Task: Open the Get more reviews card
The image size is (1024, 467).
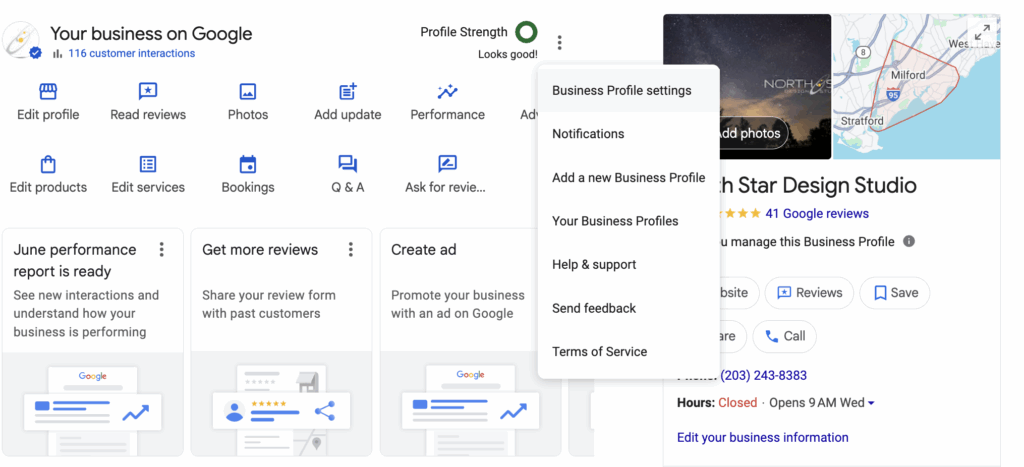Action: click(x=281, y=342)
